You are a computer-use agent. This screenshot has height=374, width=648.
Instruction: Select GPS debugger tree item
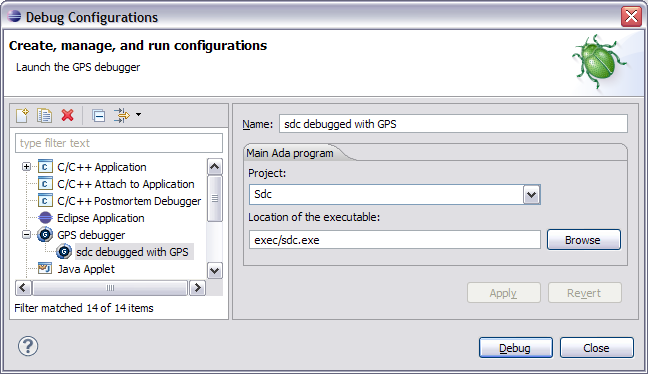(x=91, y=235)
